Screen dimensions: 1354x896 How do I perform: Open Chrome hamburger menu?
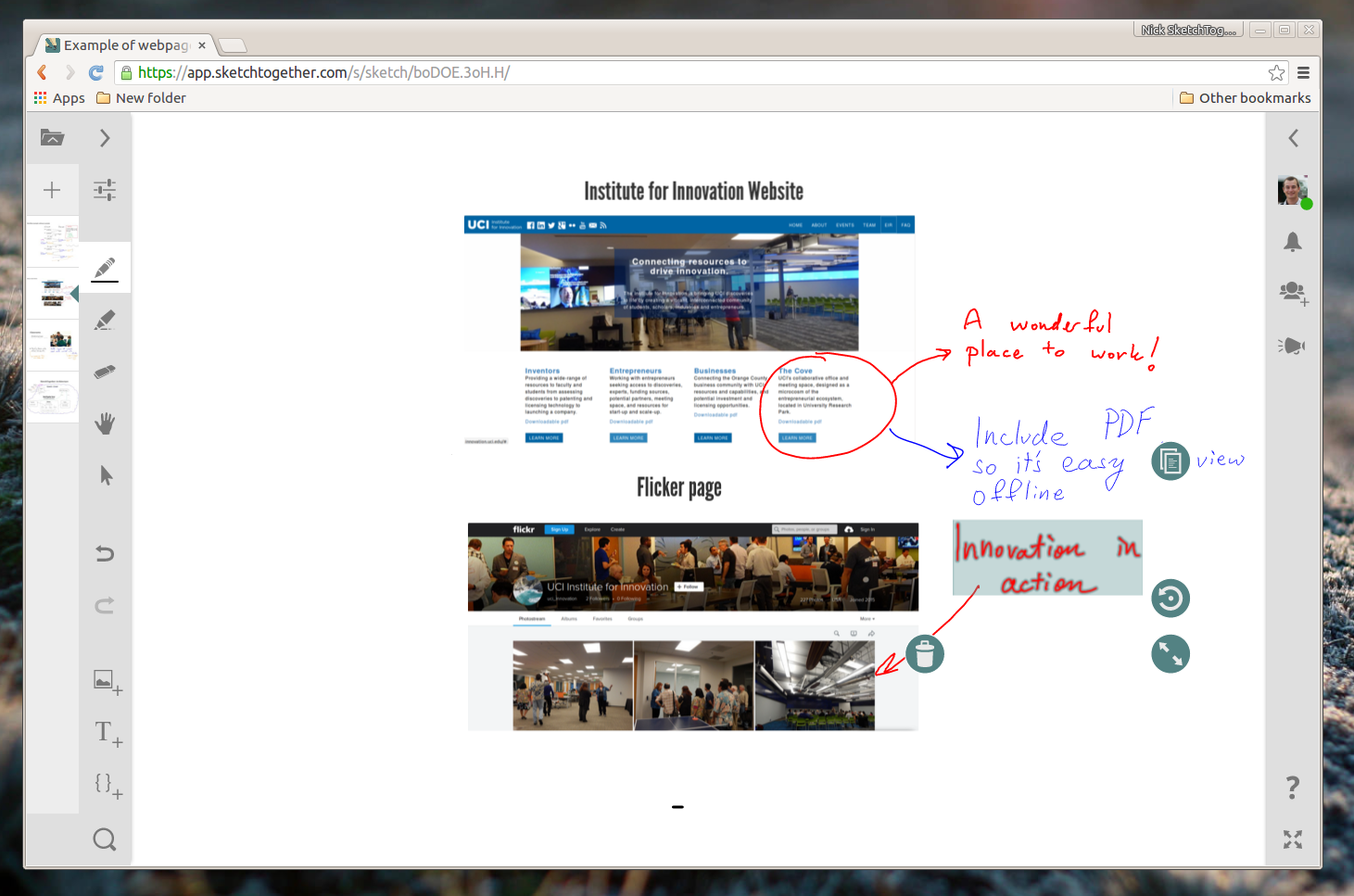coord(1303,72)
